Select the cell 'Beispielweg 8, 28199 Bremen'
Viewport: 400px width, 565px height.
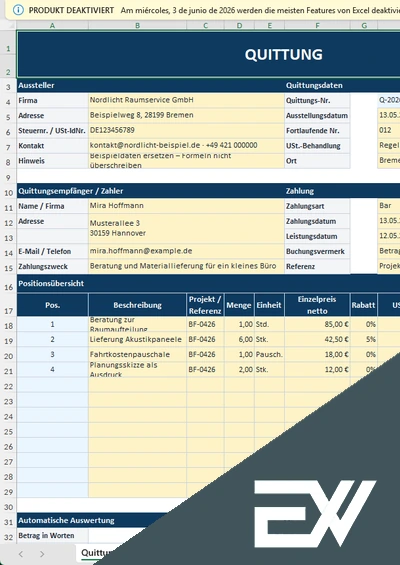pos(186,115)
